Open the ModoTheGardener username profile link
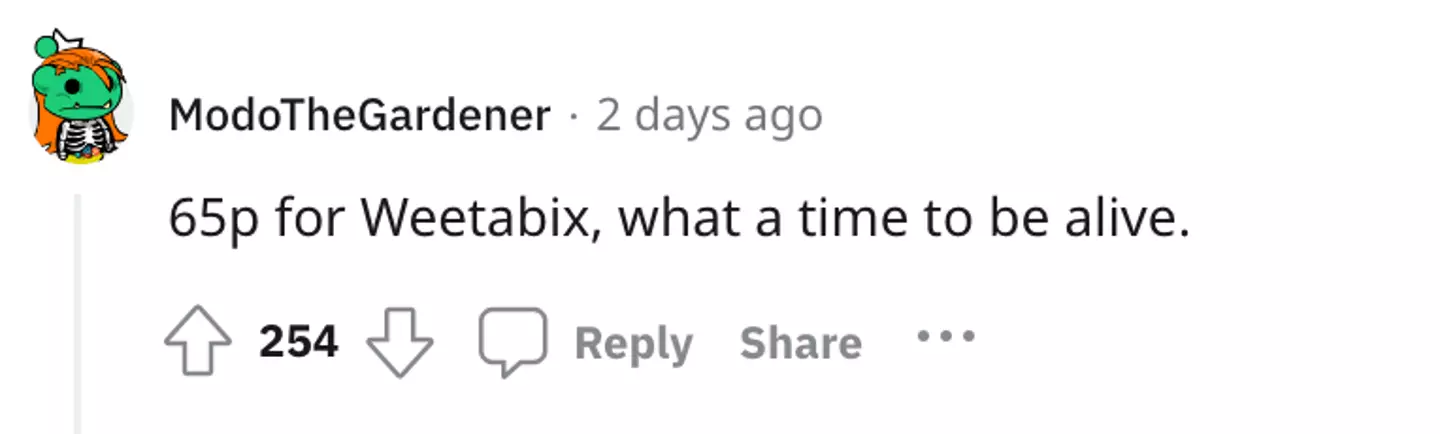 (x=360, y=117)
